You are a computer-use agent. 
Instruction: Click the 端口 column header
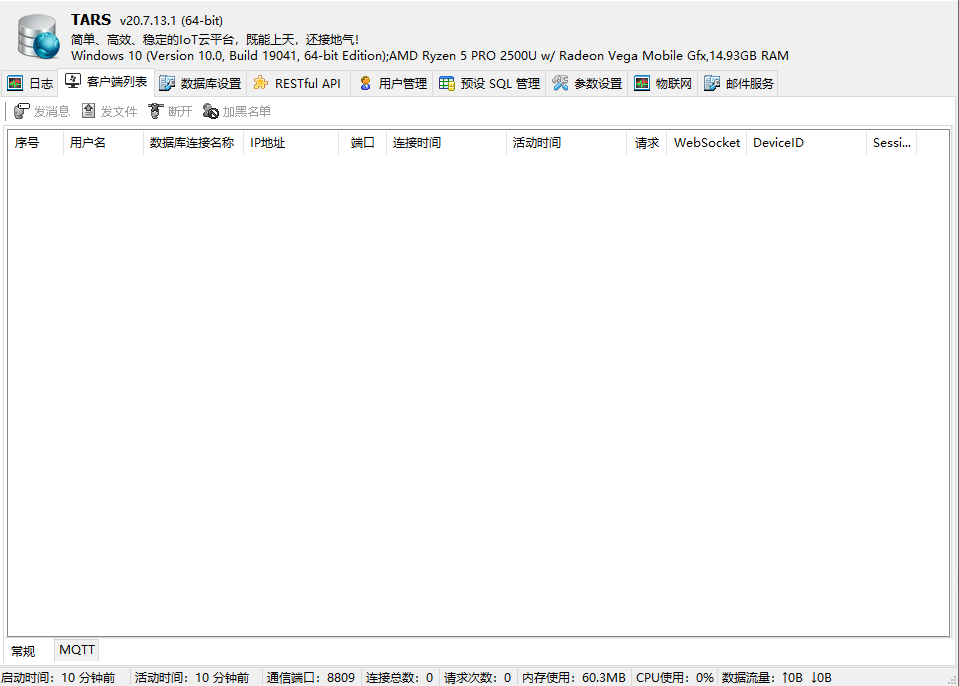(363, 142)
